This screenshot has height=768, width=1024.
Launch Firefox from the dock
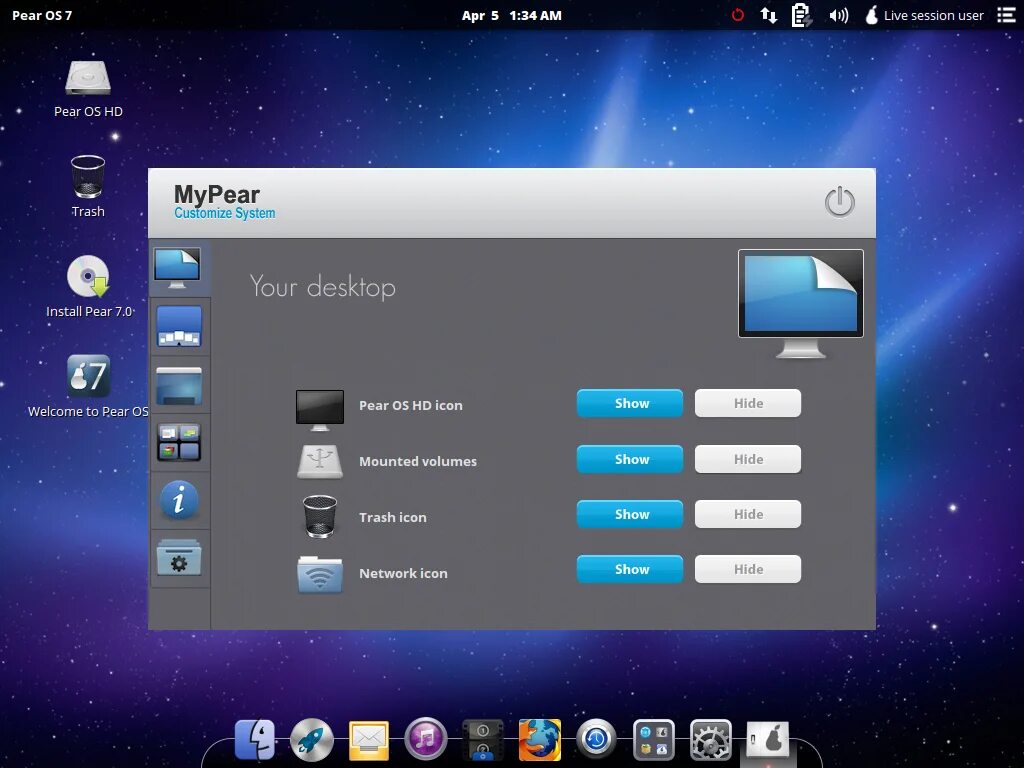(x=539, y=739)
